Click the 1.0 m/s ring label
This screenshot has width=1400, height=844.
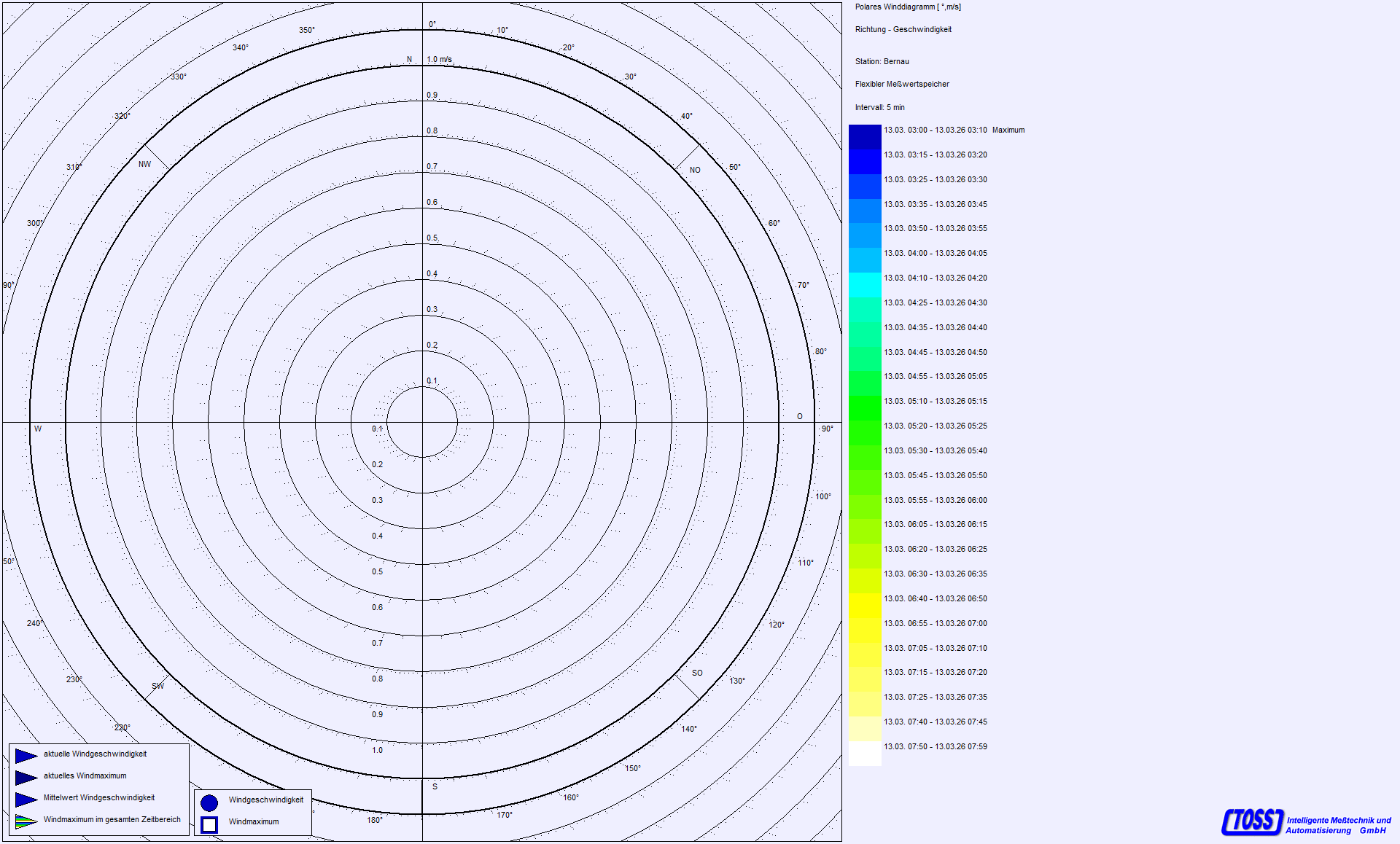click(x=439, y=60)
